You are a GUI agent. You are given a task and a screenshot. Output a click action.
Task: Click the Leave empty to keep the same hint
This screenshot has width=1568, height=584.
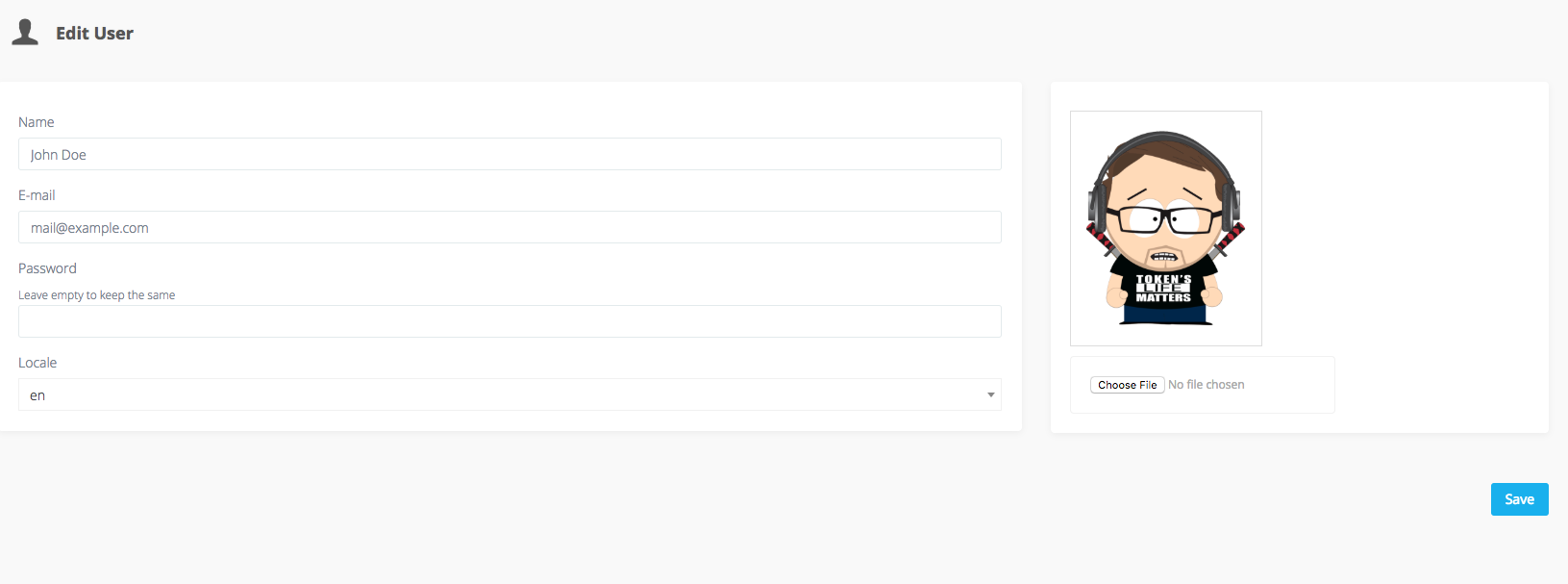(x=96, y=294)
